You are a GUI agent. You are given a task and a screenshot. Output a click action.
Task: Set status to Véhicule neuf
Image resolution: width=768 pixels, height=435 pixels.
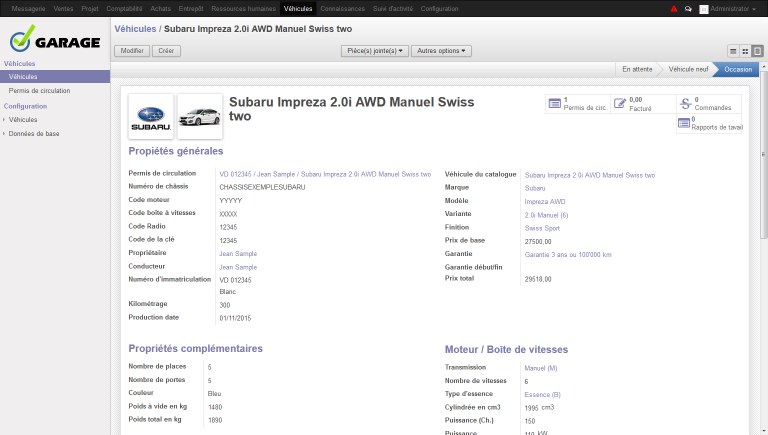[687, 69]
